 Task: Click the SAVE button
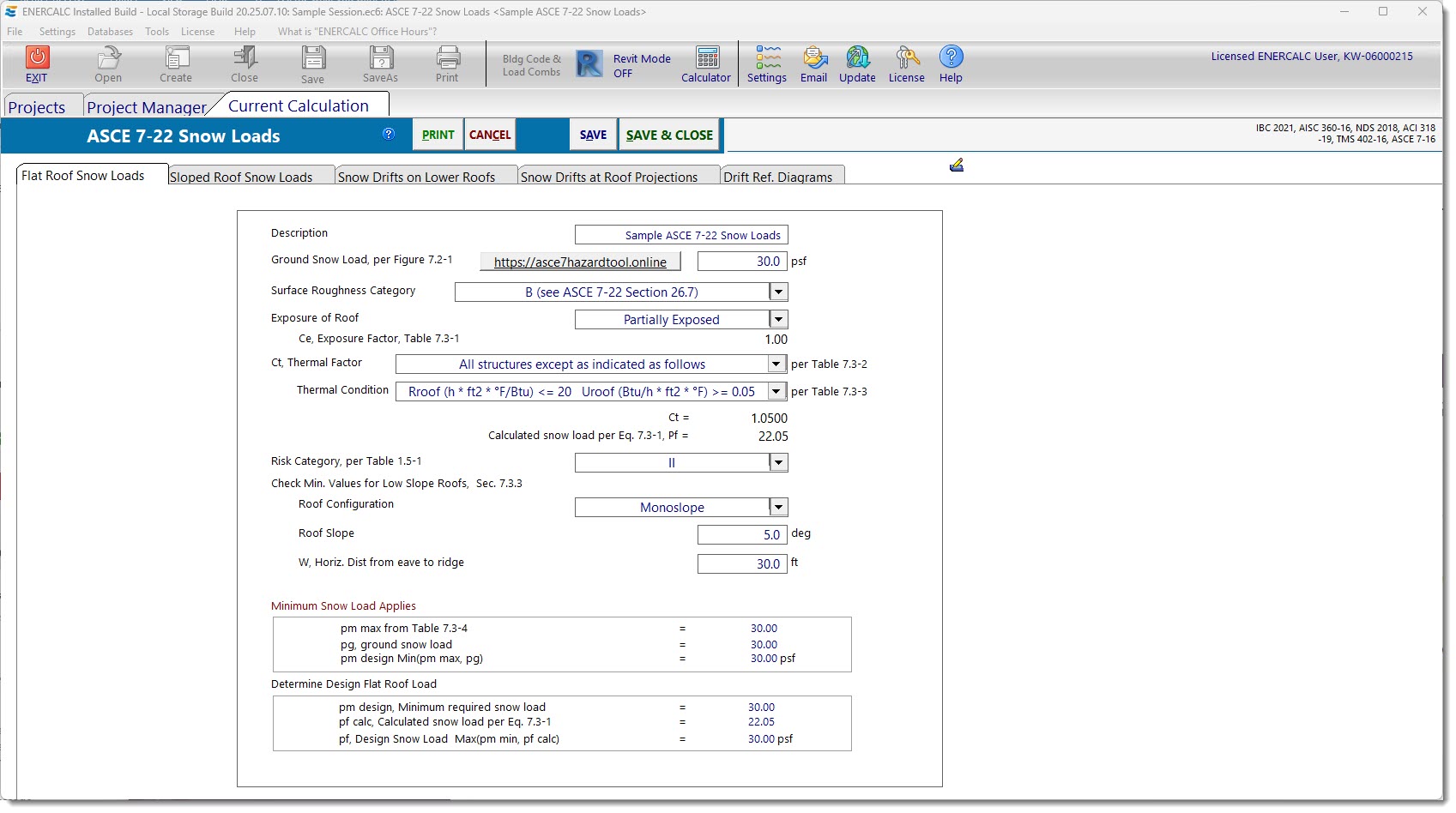click(x=593, y=135)
